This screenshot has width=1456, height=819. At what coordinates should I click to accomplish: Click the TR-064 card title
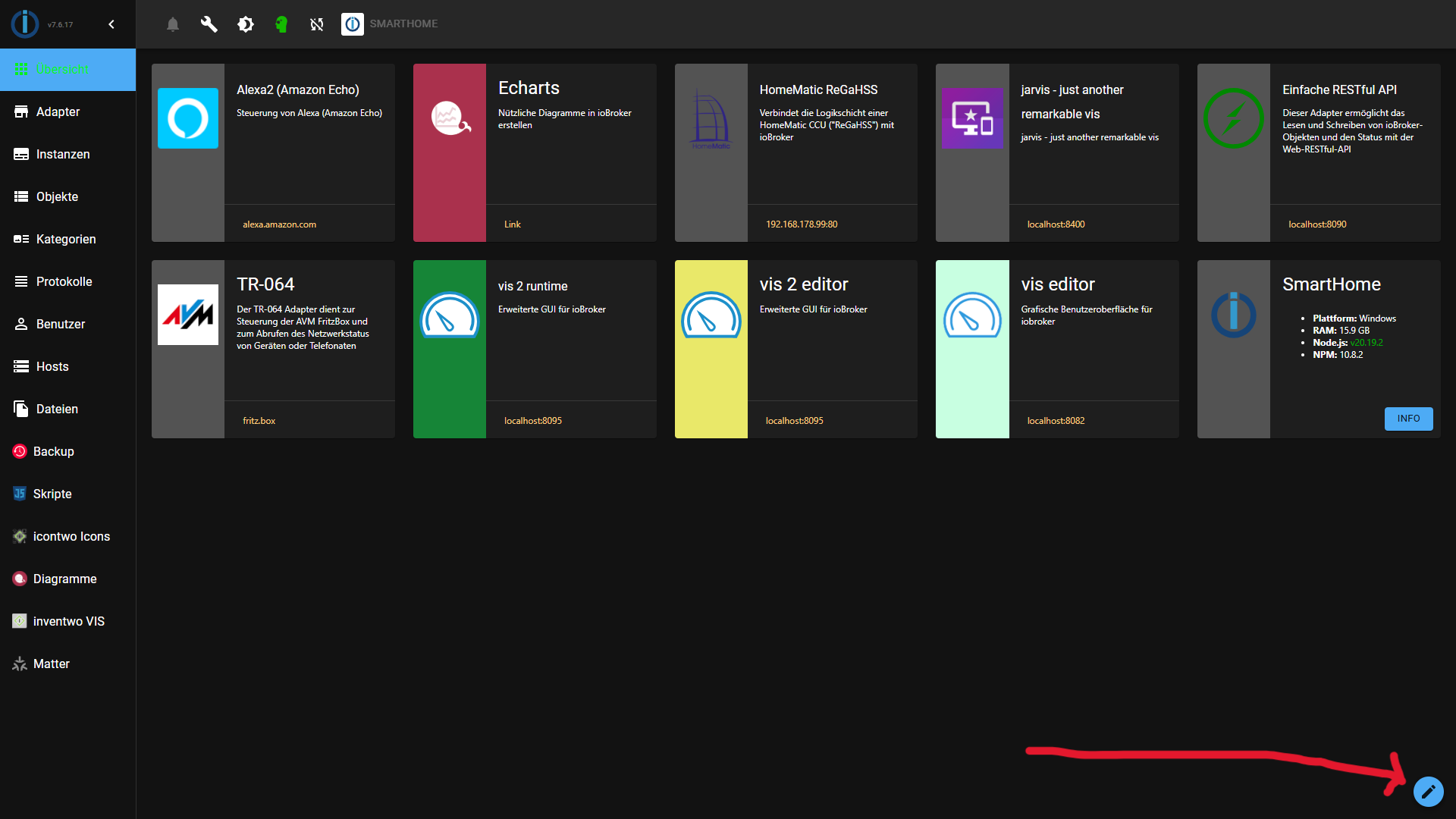tap(265, 284)
